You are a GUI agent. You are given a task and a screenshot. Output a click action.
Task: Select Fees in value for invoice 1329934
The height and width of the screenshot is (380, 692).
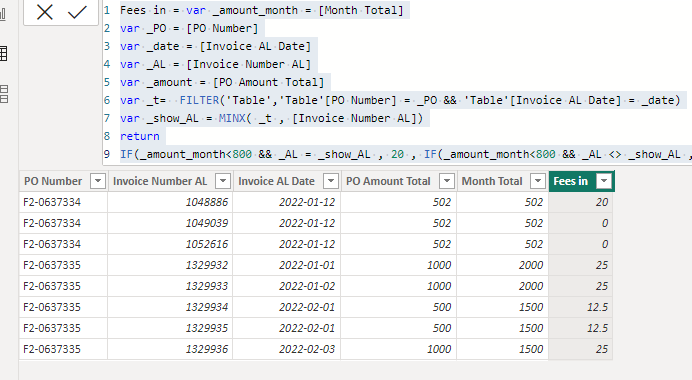(x=580, y=307)
